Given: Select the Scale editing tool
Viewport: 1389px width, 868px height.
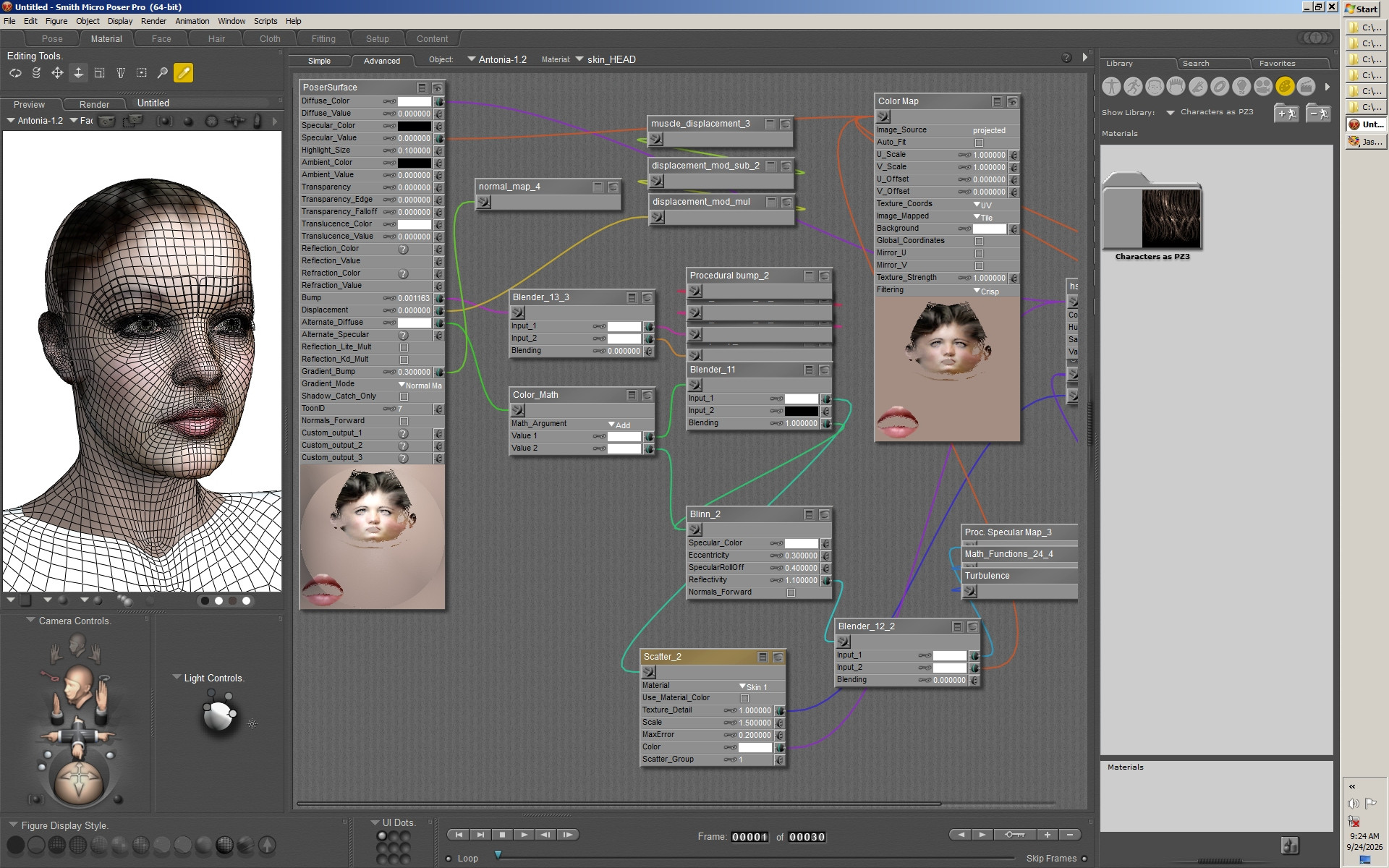Looking at the screenshot, I should click(100, 73).
